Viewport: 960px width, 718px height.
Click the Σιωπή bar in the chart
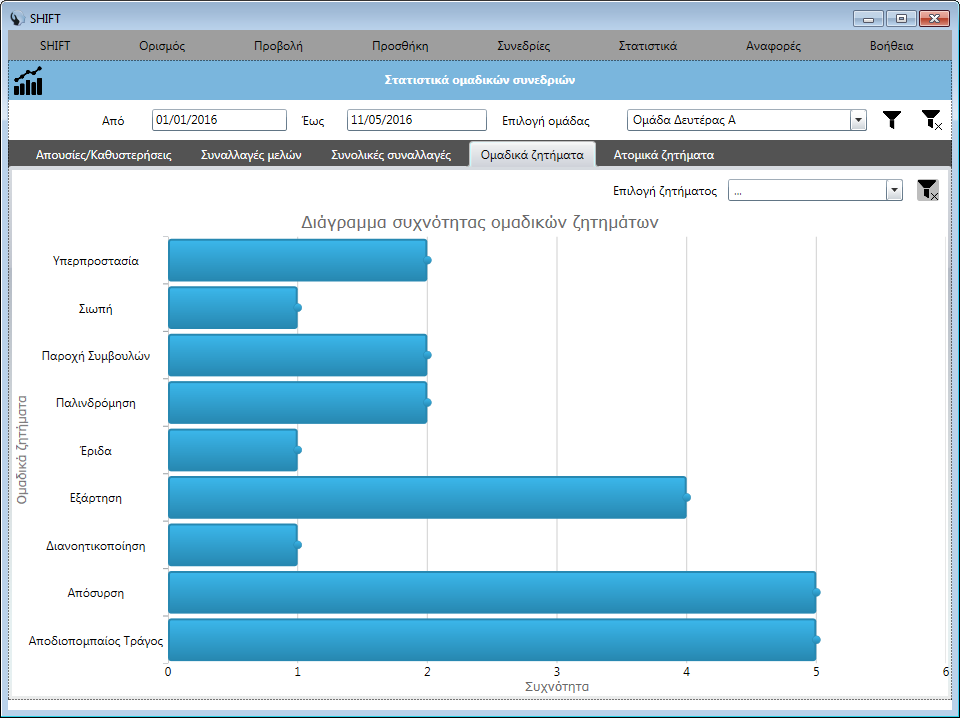point(233,308)
